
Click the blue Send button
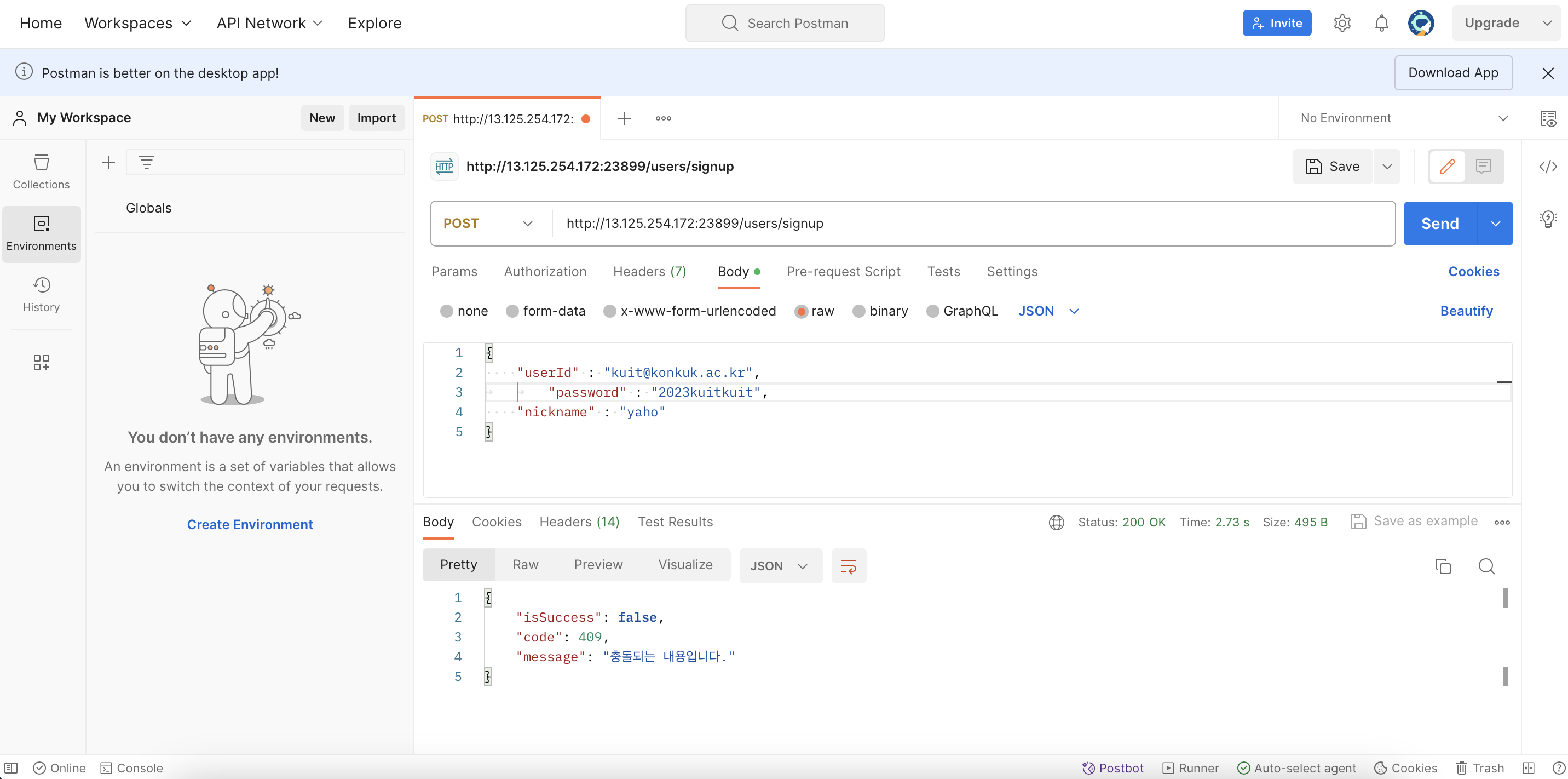click(1439, 224)
